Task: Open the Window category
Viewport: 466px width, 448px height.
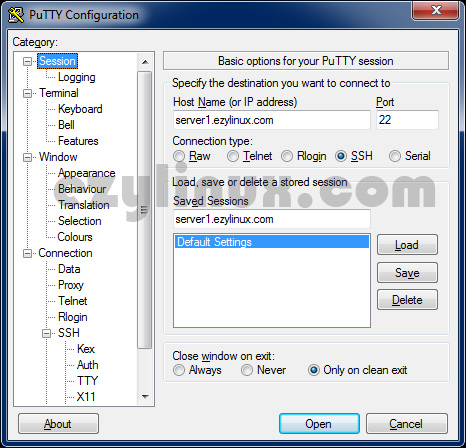Action: coord(58,157)
